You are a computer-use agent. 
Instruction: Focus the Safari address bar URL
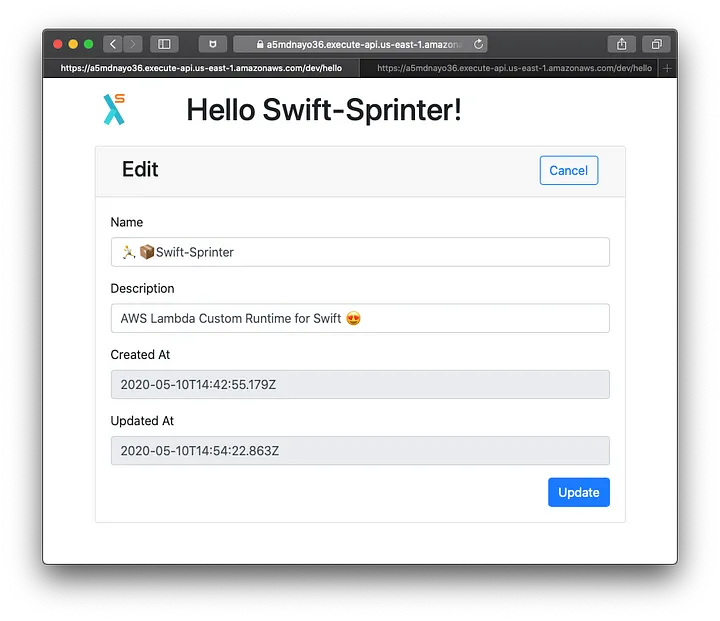[x=360, y=44]
